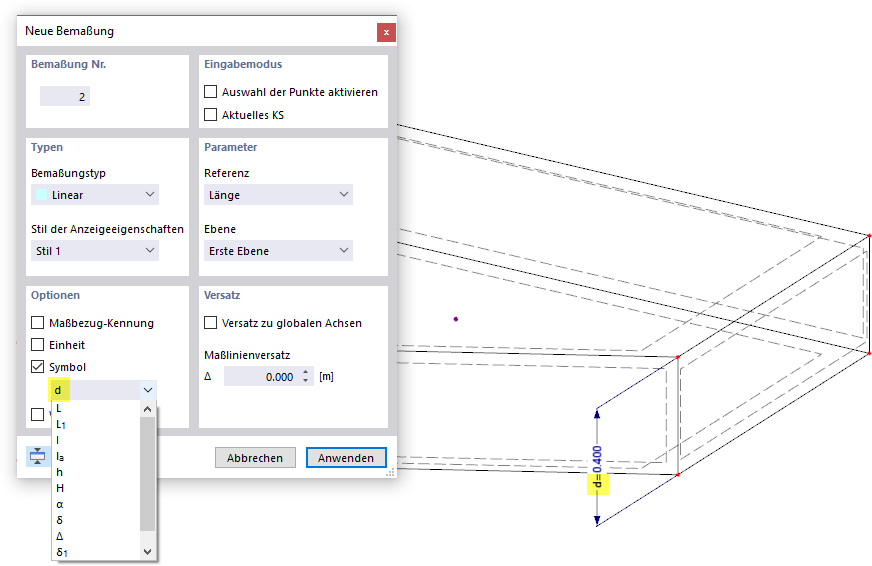Image resolution: width=872 pixels, height=566 pixels.
Task: Click the dimension tool icon at dialog bottom
Action: tap(37, 456)
